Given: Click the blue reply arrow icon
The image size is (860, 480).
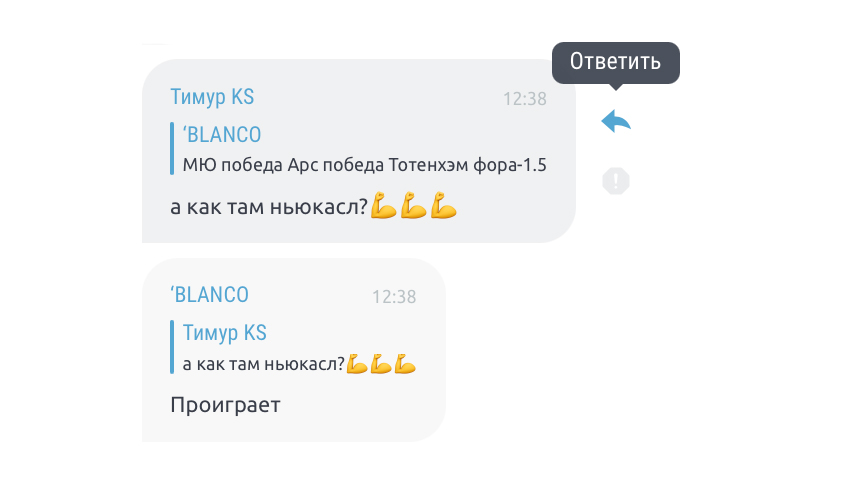Looking at the screenshot, I should tap(616, 121).
